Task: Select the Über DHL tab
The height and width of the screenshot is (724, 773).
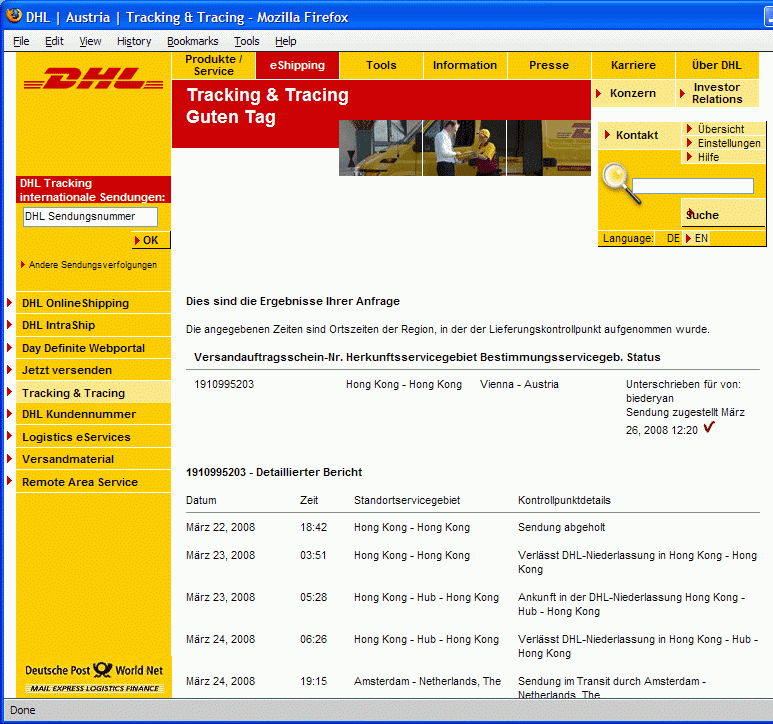Action: coord(717,65)
